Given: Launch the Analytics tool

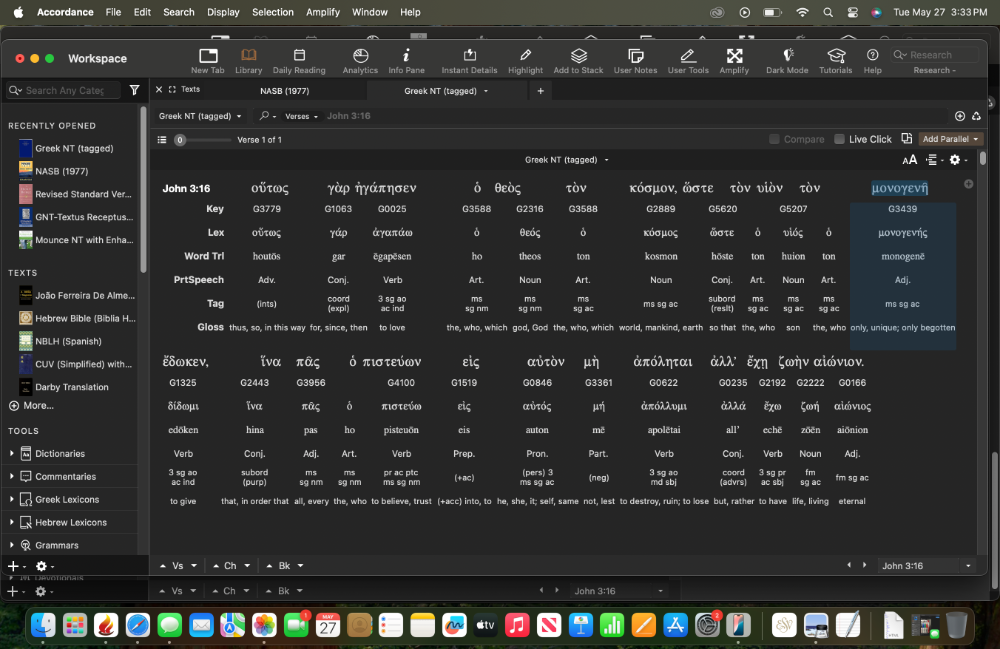Looking at the screenshot, I should 360,61.
